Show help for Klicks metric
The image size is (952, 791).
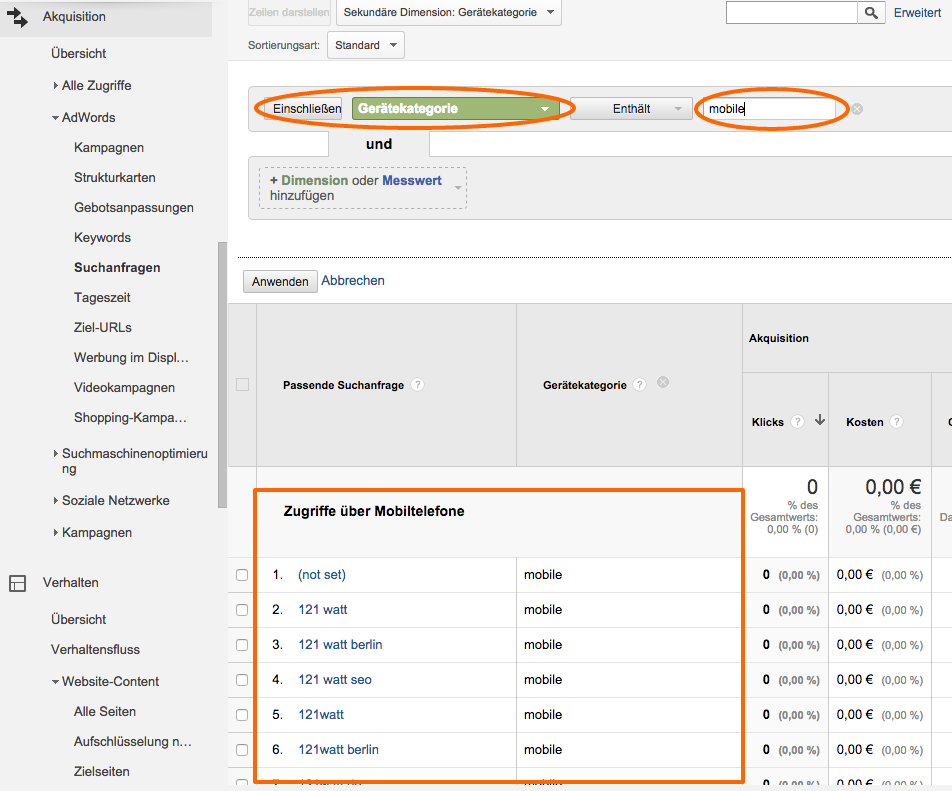(x=797, y=422)
